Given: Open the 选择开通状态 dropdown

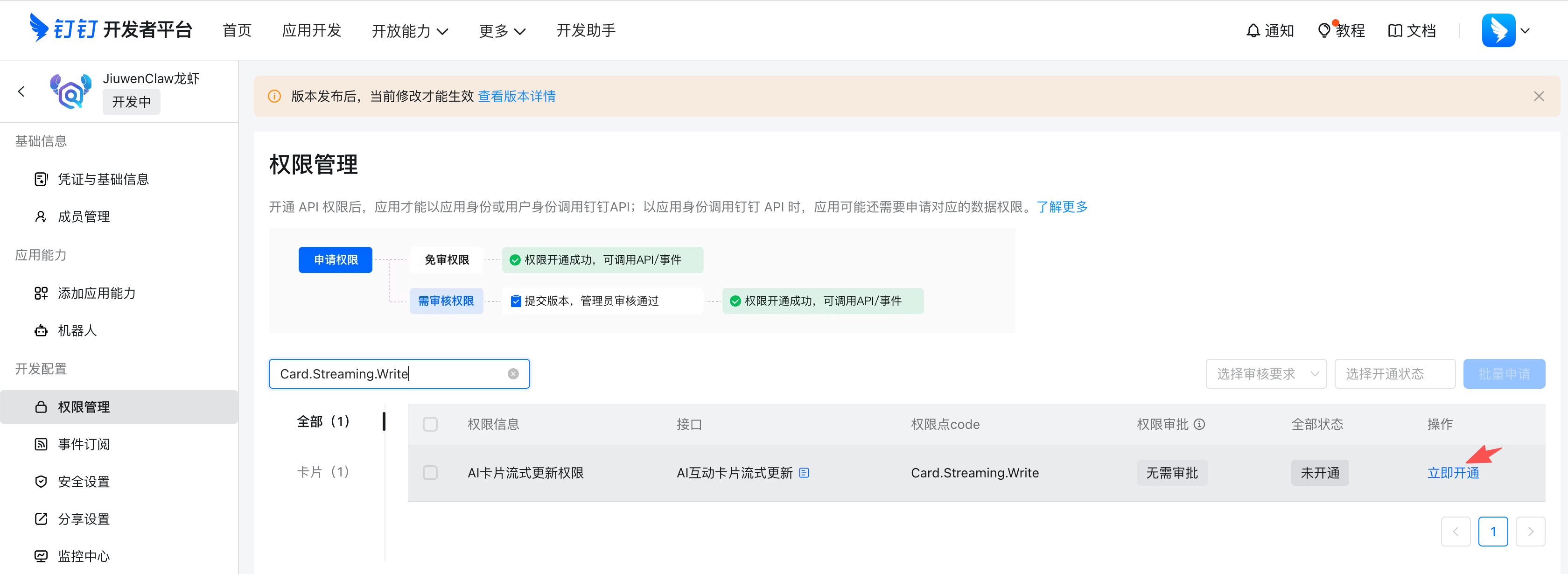Looking at the screenshot, I should pyautogui.click(x=1394, y=373).
